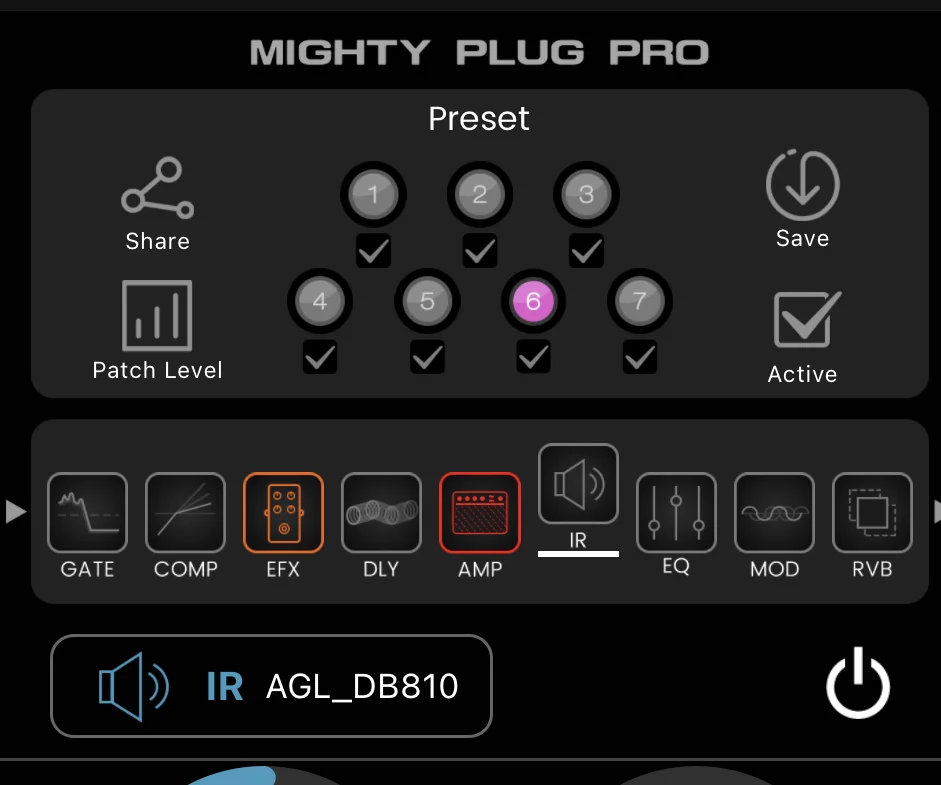
Task: Open the AMP amplifier module
Action: (479, 513)
